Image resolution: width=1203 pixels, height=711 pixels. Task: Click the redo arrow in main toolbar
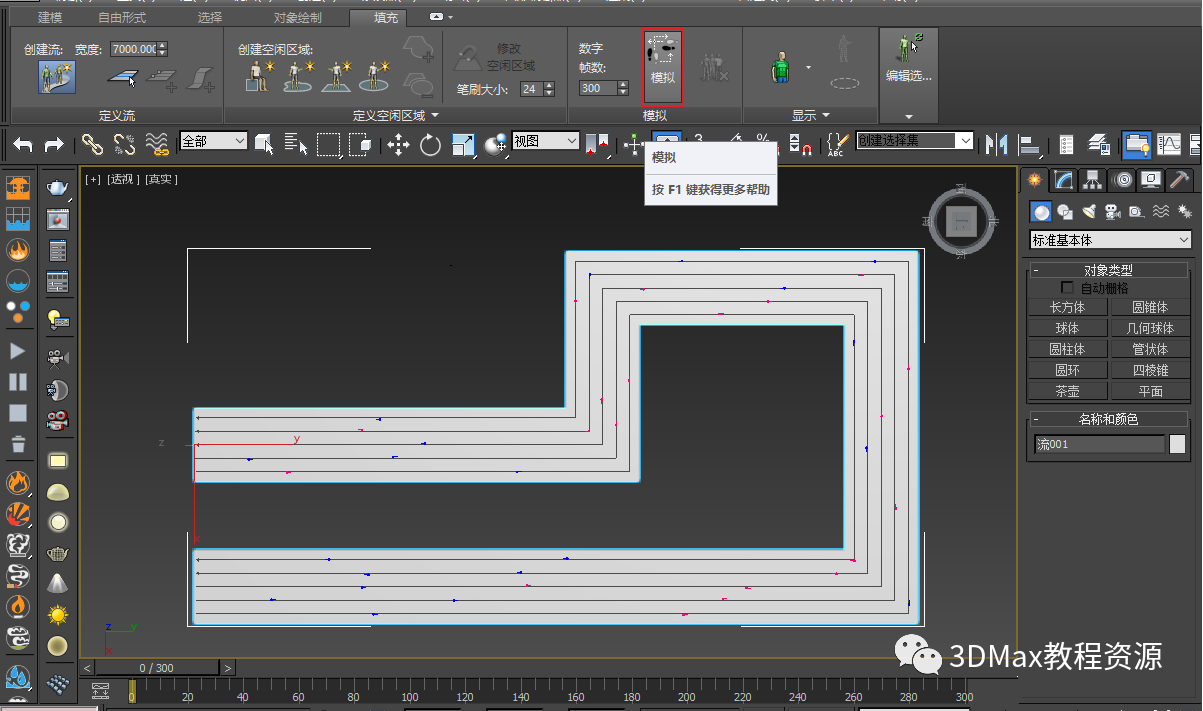(x=54, y=145)
